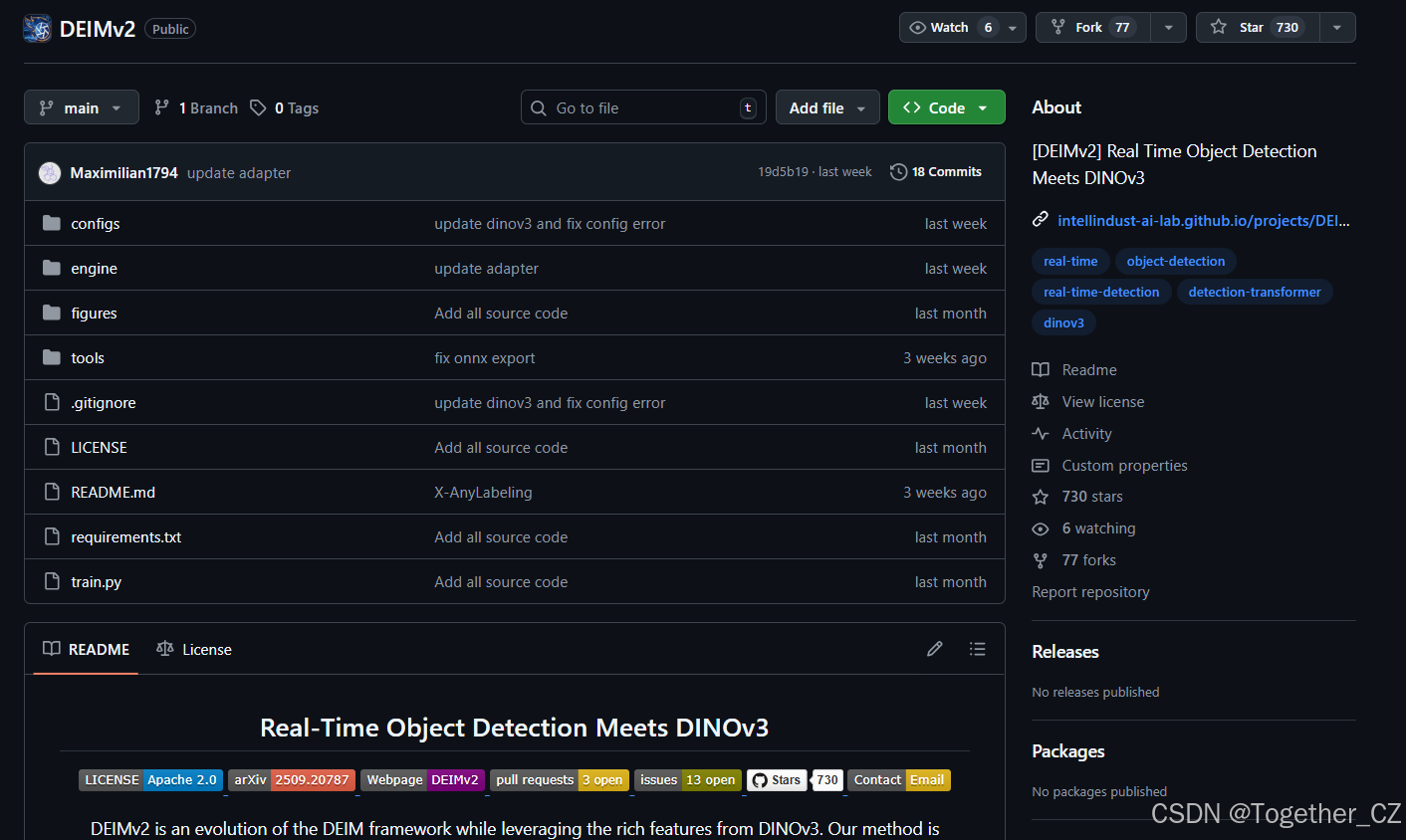The image size is (1406, 840).
Task: Click the tools folder icon
Action: point(52,357)
